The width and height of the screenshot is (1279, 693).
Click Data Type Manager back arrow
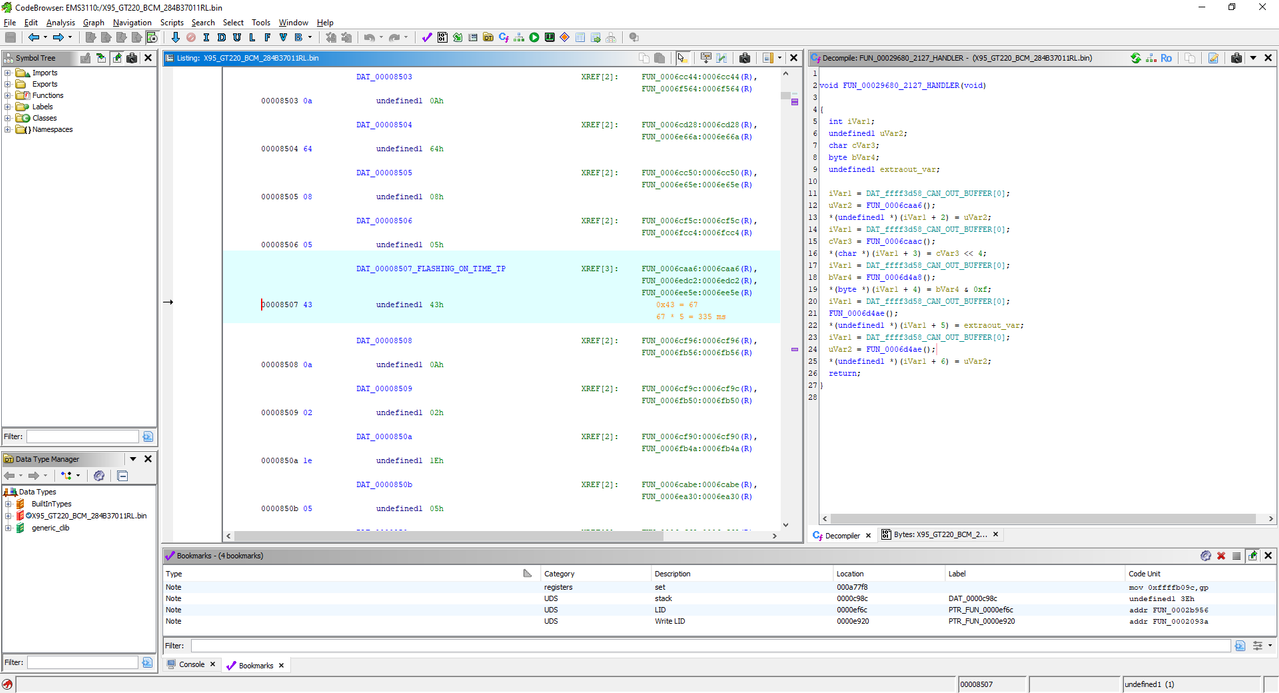11,475
